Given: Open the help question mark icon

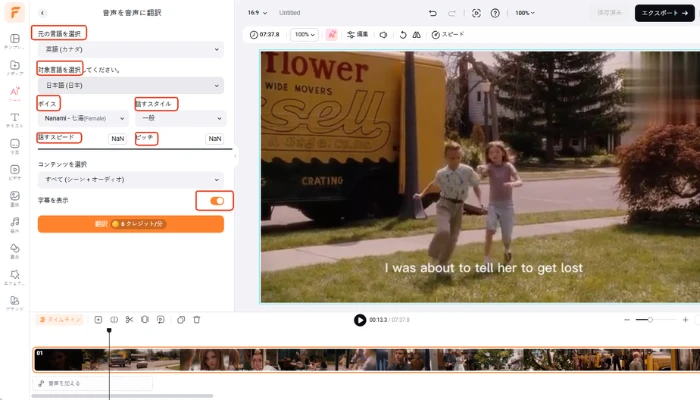Looking at the screenshot, I should point(495,13).
